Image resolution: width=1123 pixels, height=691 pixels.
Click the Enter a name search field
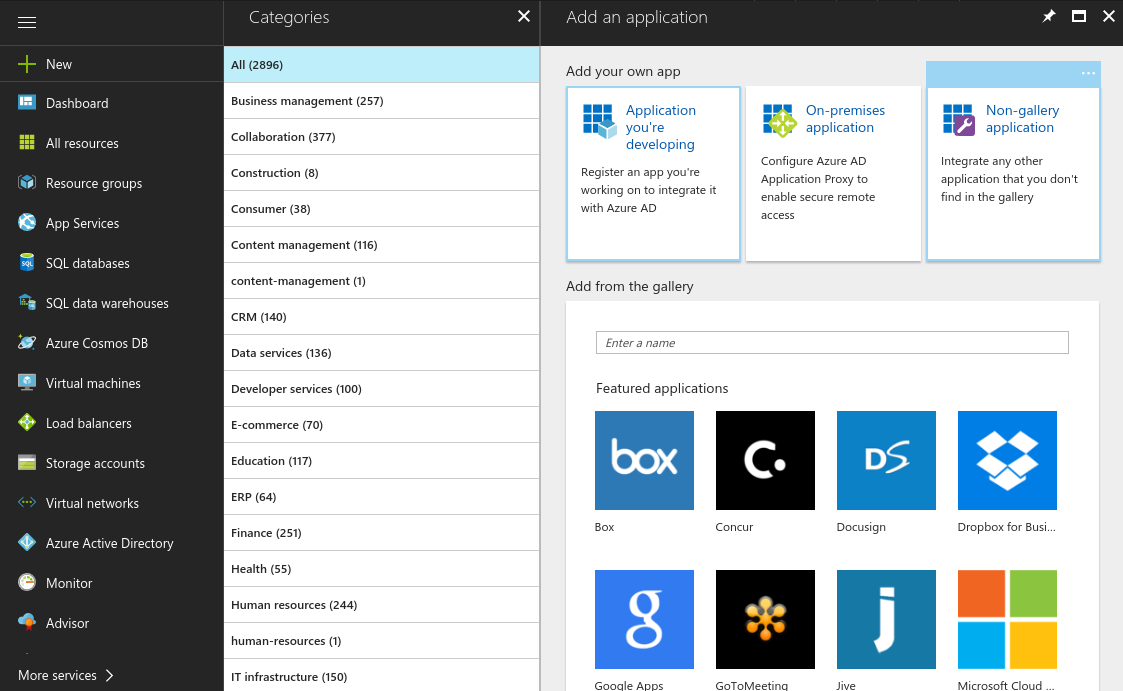(832, 343)
